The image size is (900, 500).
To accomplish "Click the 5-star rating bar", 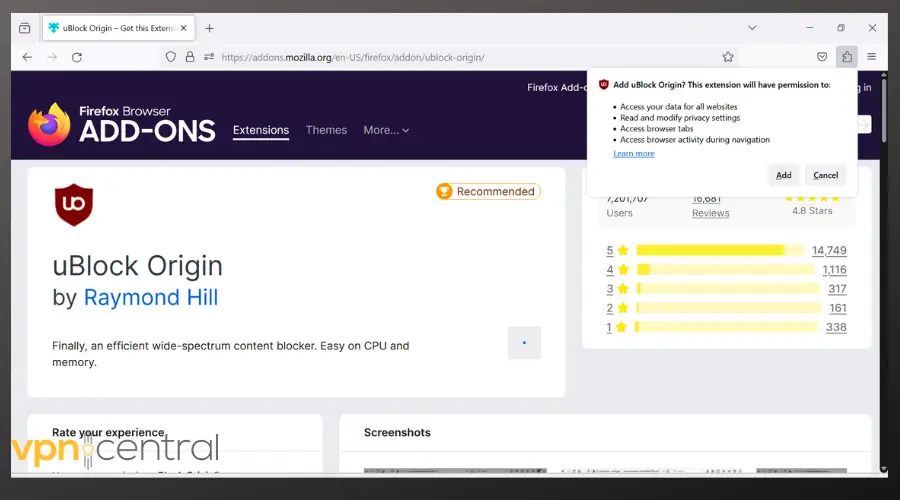I will tap(720, 250).
